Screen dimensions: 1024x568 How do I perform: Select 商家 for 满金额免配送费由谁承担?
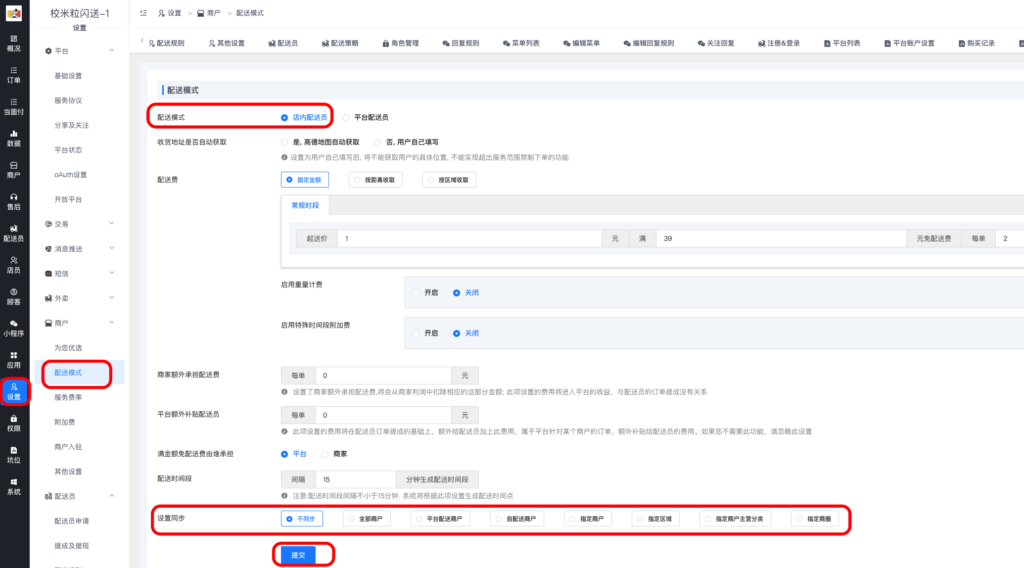pyautogui.click(x=334, y=454)
